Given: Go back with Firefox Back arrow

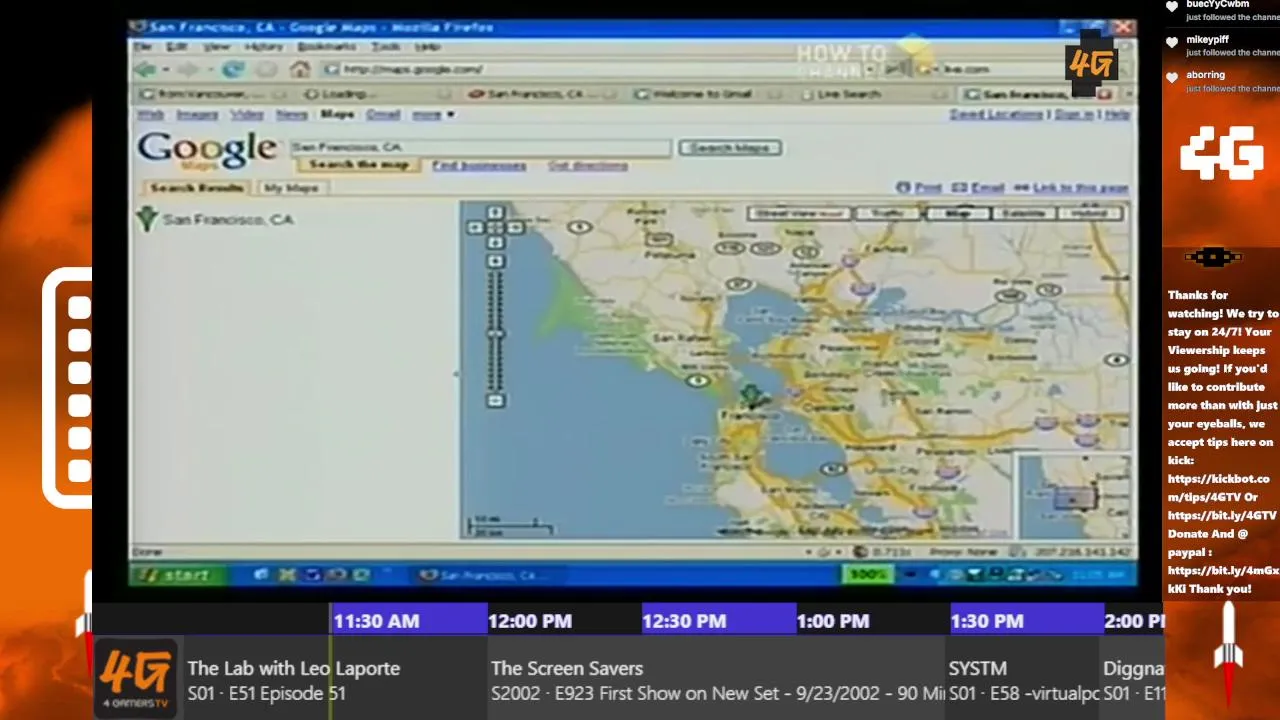Looking at the screenshot, I should 146,69.
